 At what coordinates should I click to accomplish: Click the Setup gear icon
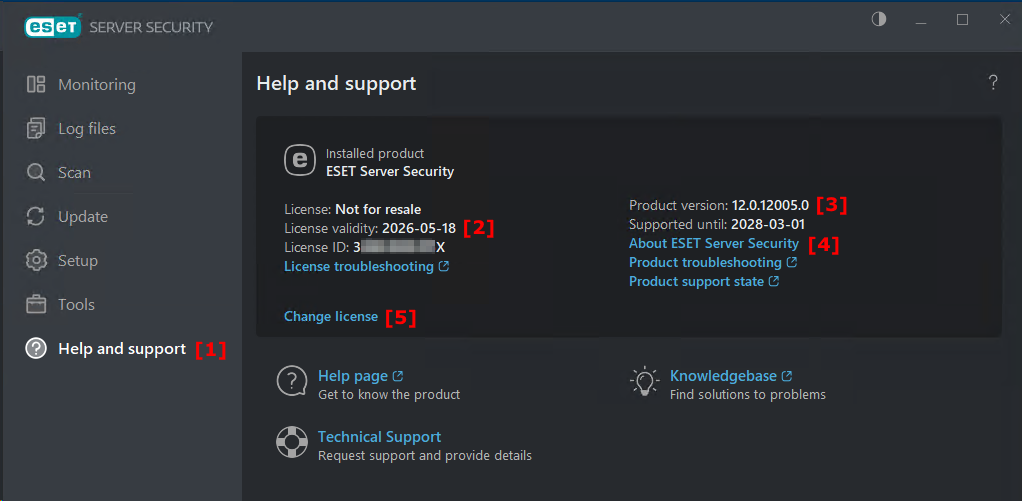36,261
